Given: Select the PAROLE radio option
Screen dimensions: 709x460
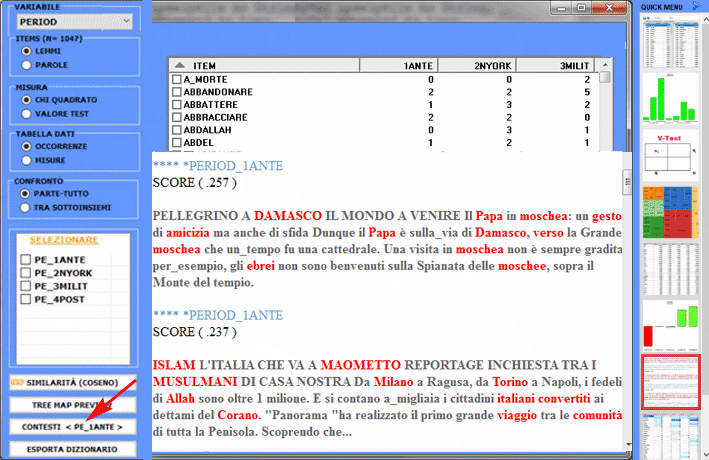Looking at the screenshot, I should 26,65.
